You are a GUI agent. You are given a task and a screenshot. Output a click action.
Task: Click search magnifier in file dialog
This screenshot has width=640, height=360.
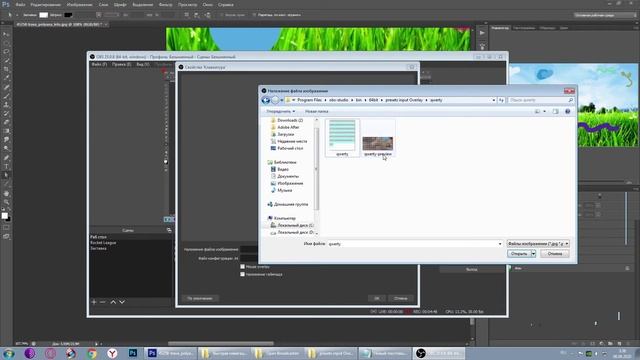pyautogui.click(x=571, y=100)
